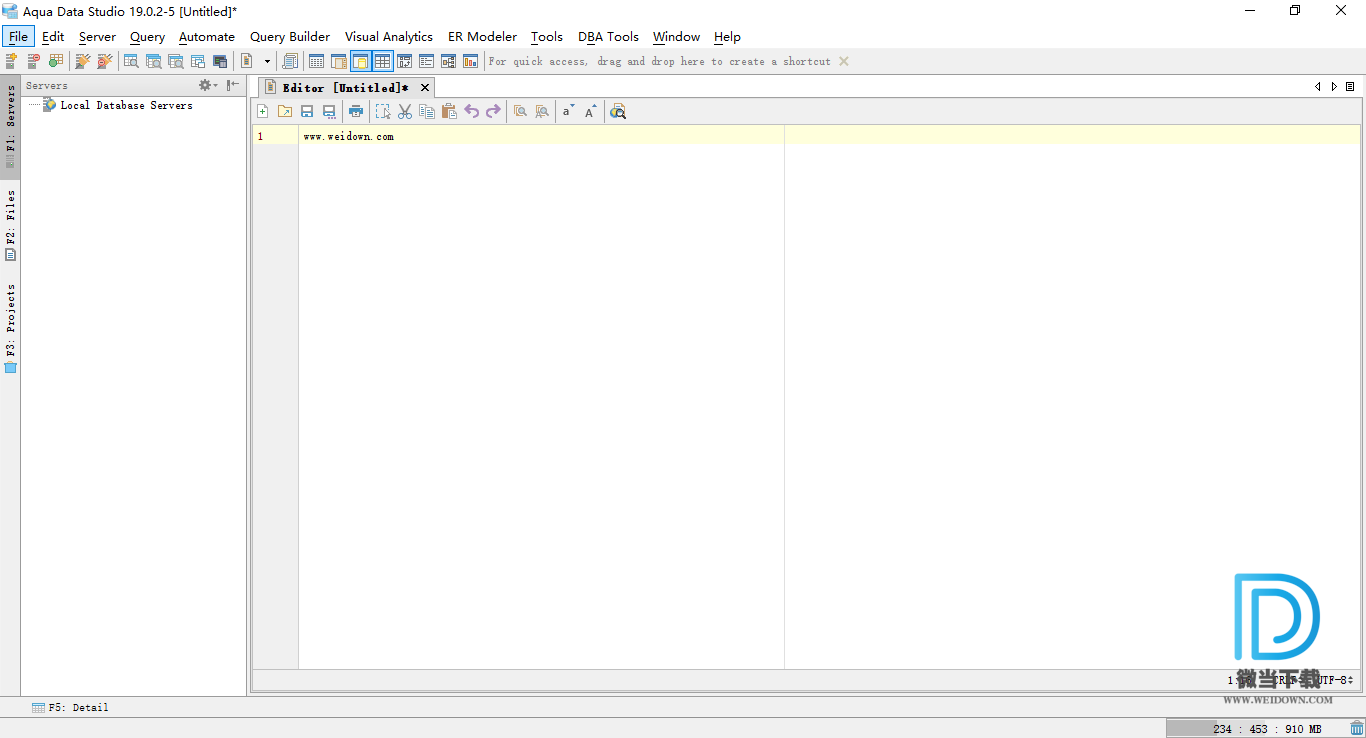
Task: Open the Server menu
Action: point(97,36)
